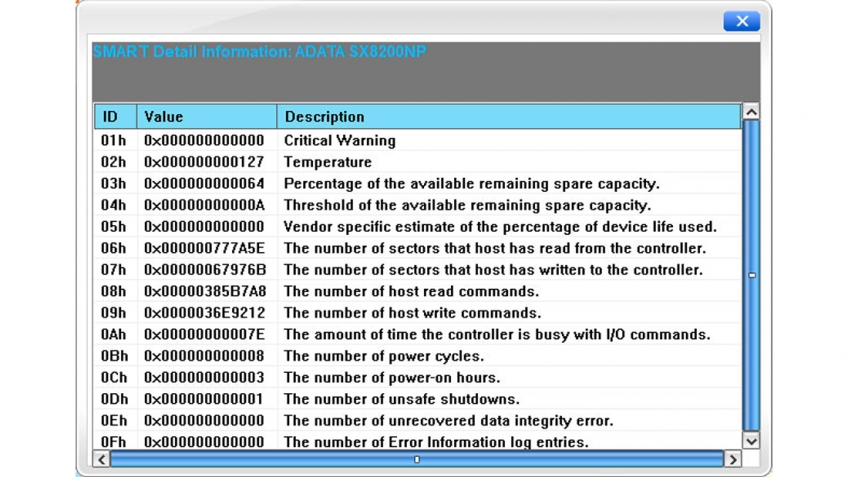Click the vertical scrollbar down arrow
Screen dimensions: 848x477
(751, 441)
